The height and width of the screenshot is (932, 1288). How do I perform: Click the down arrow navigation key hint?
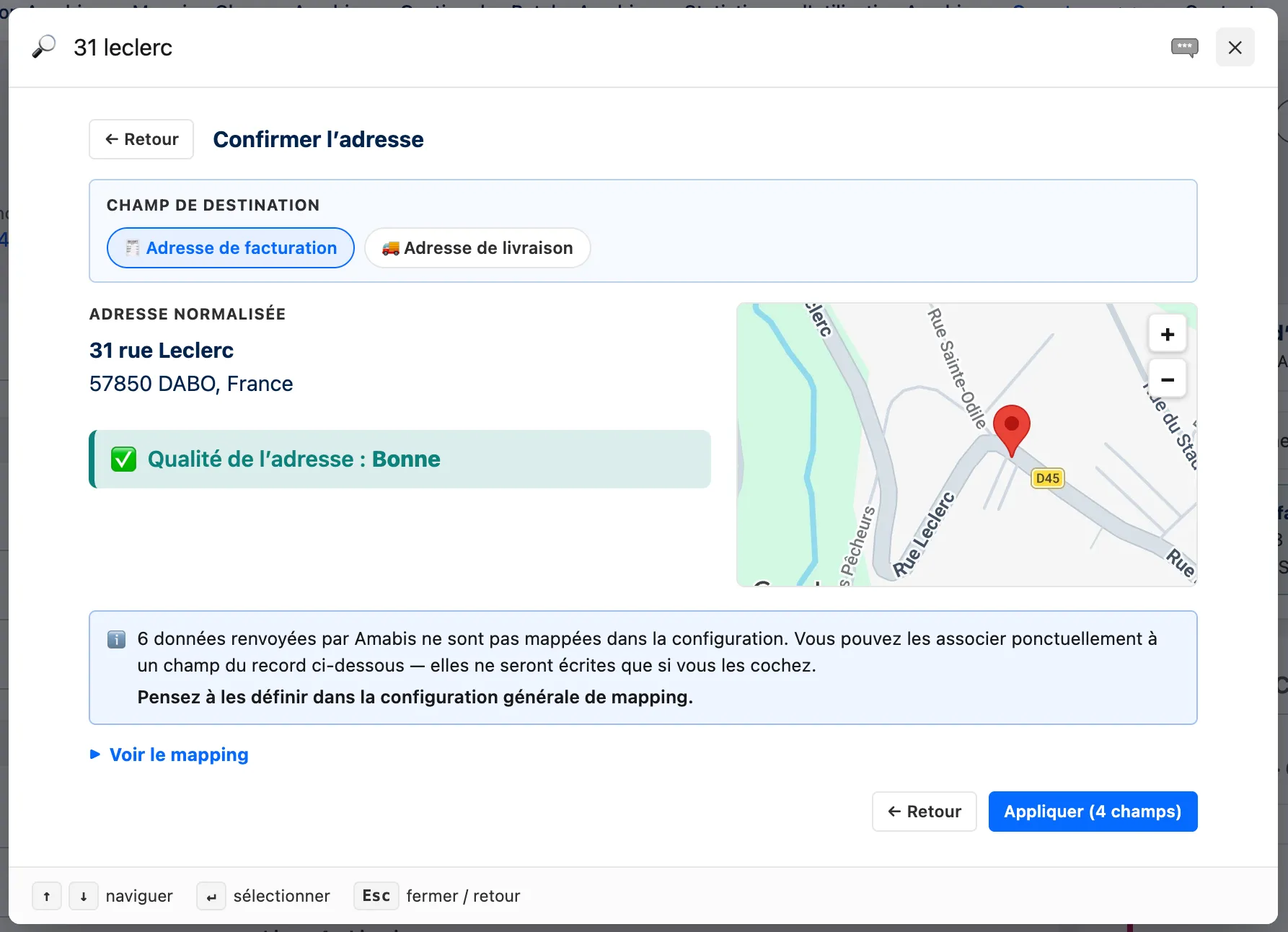[x=84, y=896]
